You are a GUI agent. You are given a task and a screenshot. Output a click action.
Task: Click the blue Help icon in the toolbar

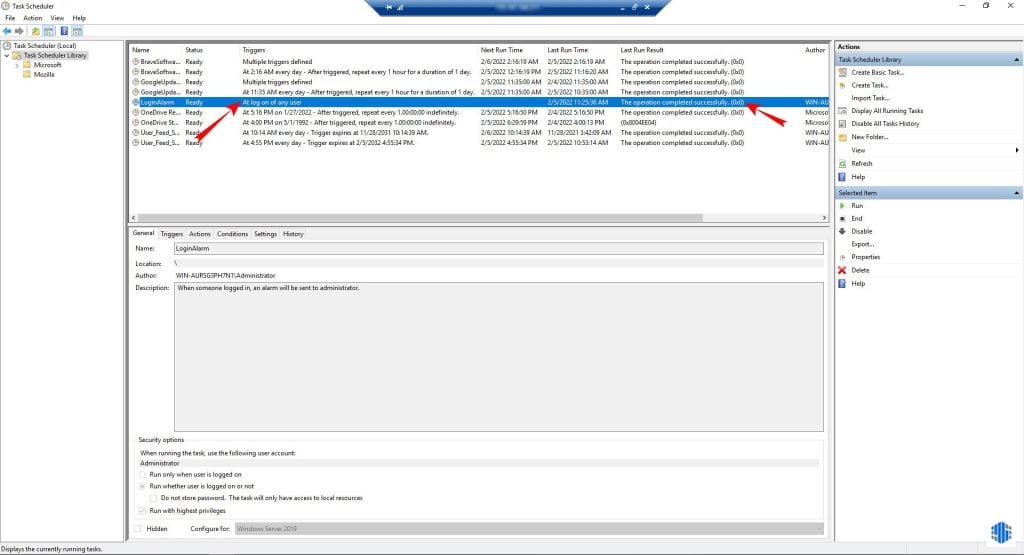coord(64,31)
